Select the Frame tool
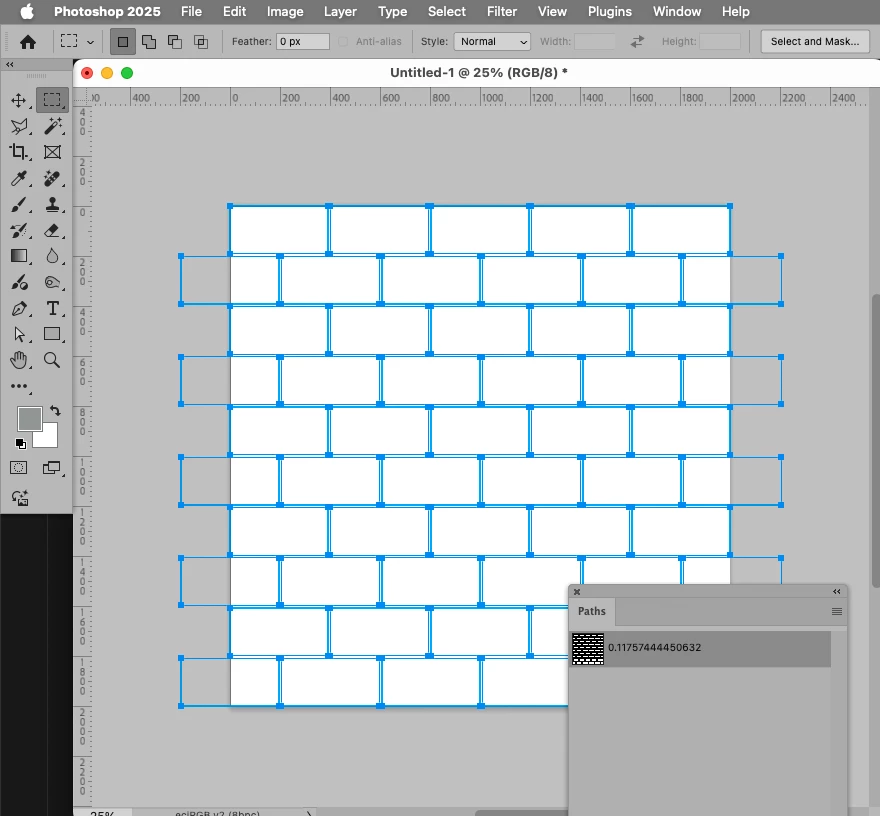Image resolution: width=880 pixels, height=816 pixels. click(x=52, y=152)
